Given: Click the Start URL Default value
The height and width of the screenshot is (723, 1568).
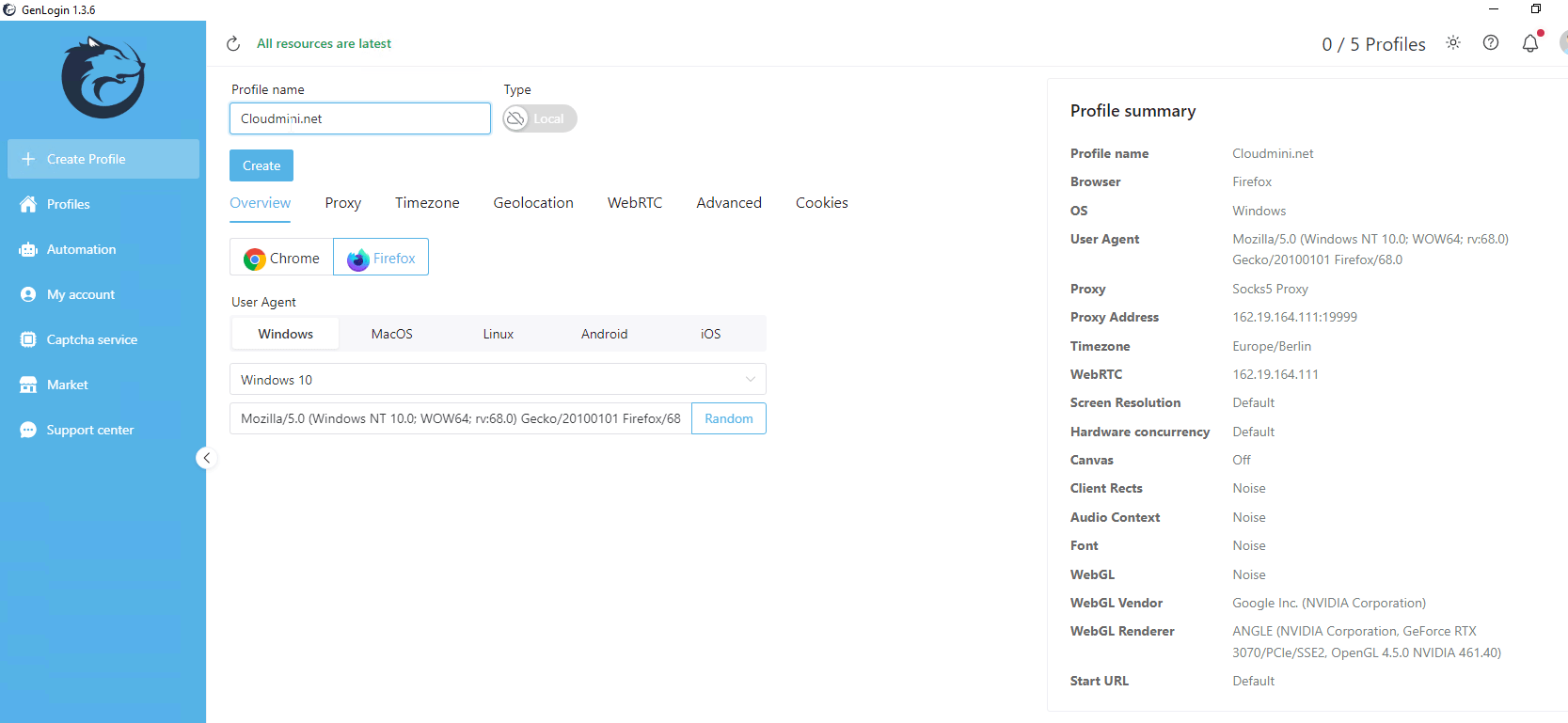Looking at the screenshot, I should 1254,681.
